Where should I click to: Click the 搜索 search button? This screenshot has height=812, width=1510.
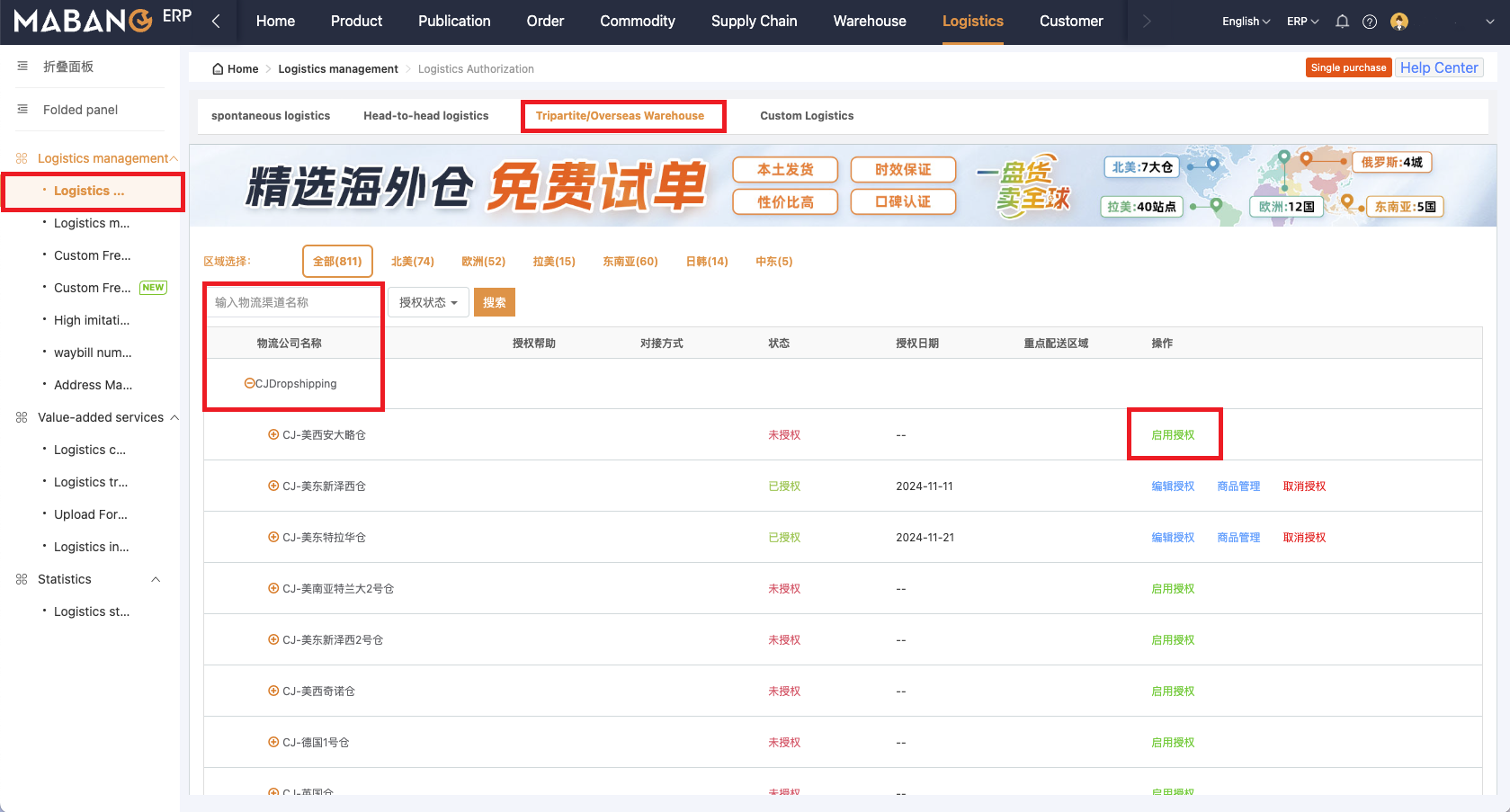(x=494, y=302)
